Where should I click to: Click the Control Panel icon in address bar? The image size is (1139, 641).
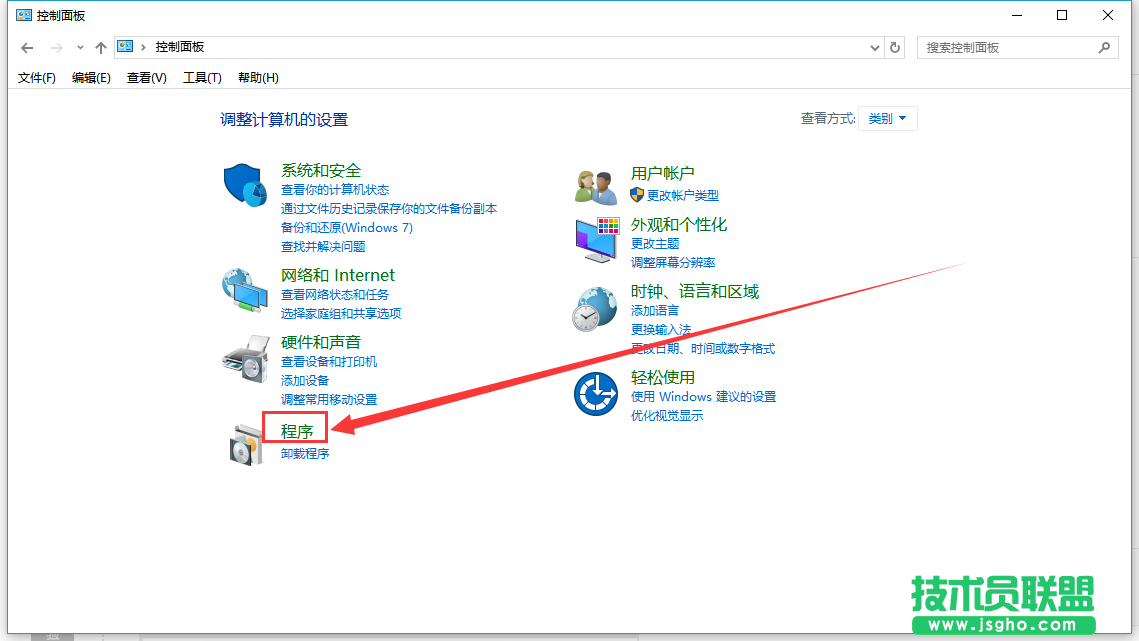click(124, 45)
